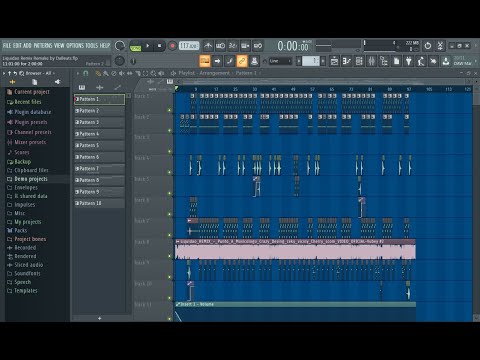Click the browser search icon
This screenshot has height=360, width=480.
click(22, 73)
